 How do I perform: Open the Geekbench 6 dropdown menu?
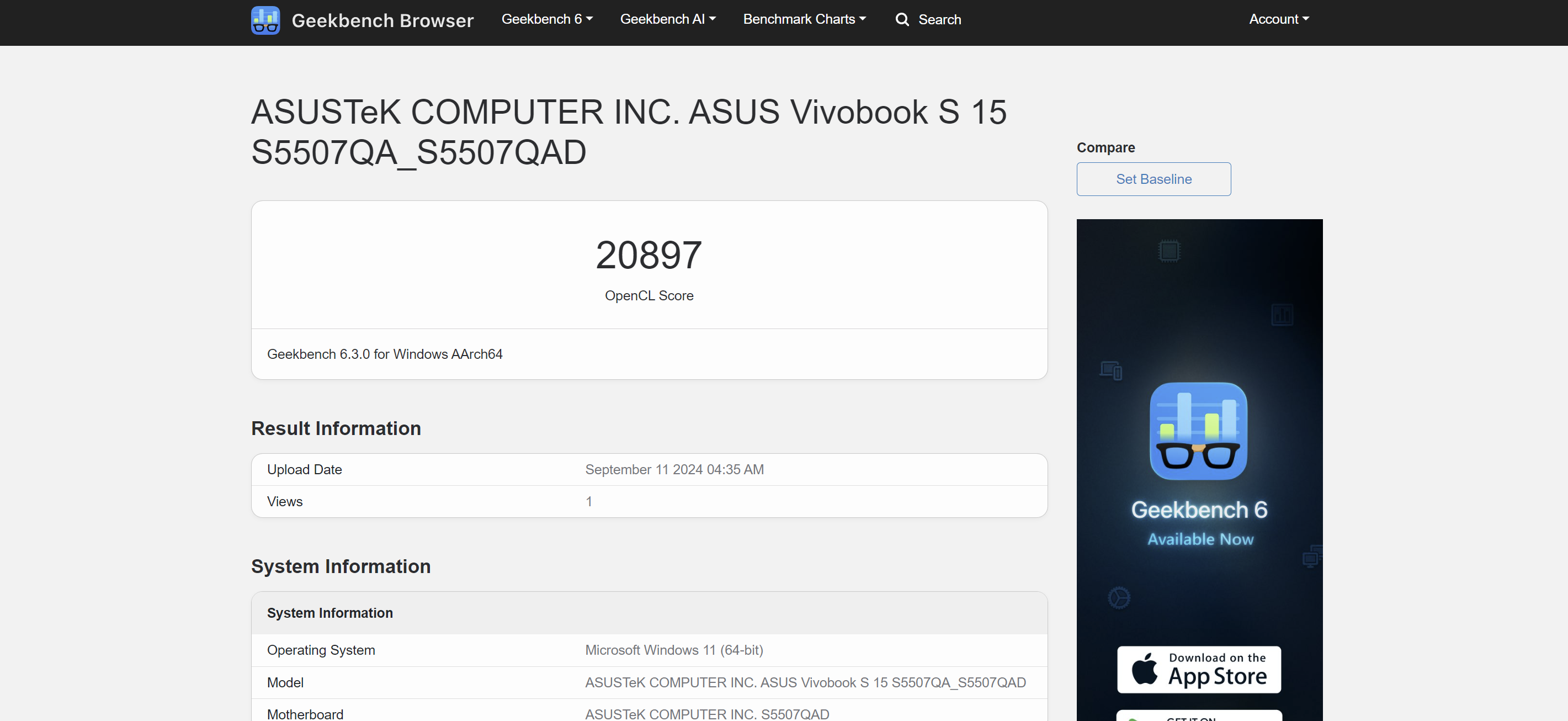click(x=546, y=19)
